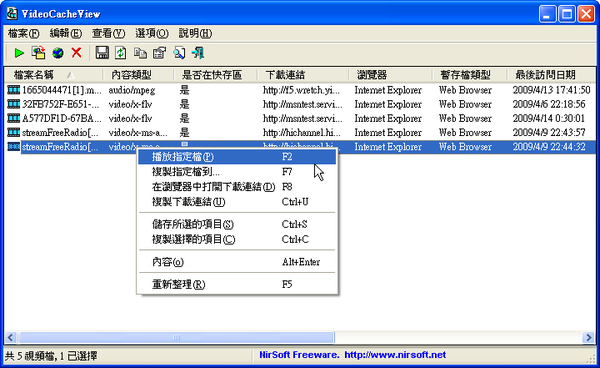600x368 pixels.
Task: Open the http://www.nirsoft.net status bar link
Action: coord(395,355)
